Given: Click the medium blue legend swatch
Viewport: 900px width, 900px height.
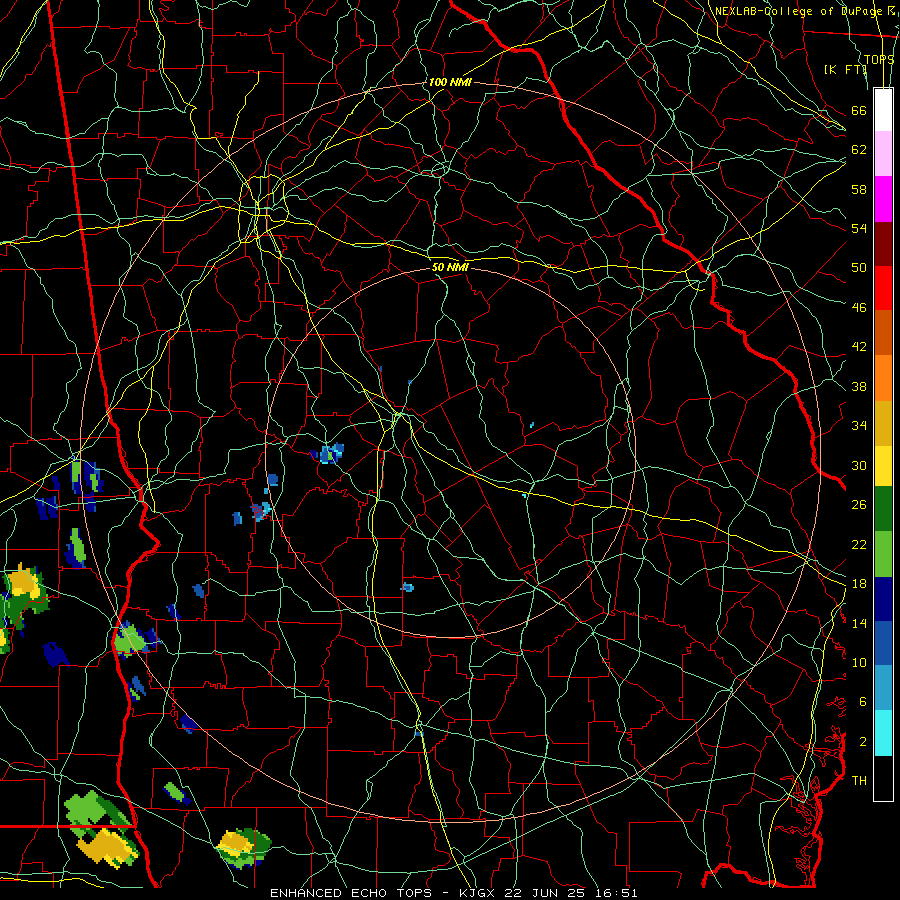Looking at the screenshot, I should [x=883, y=643].
